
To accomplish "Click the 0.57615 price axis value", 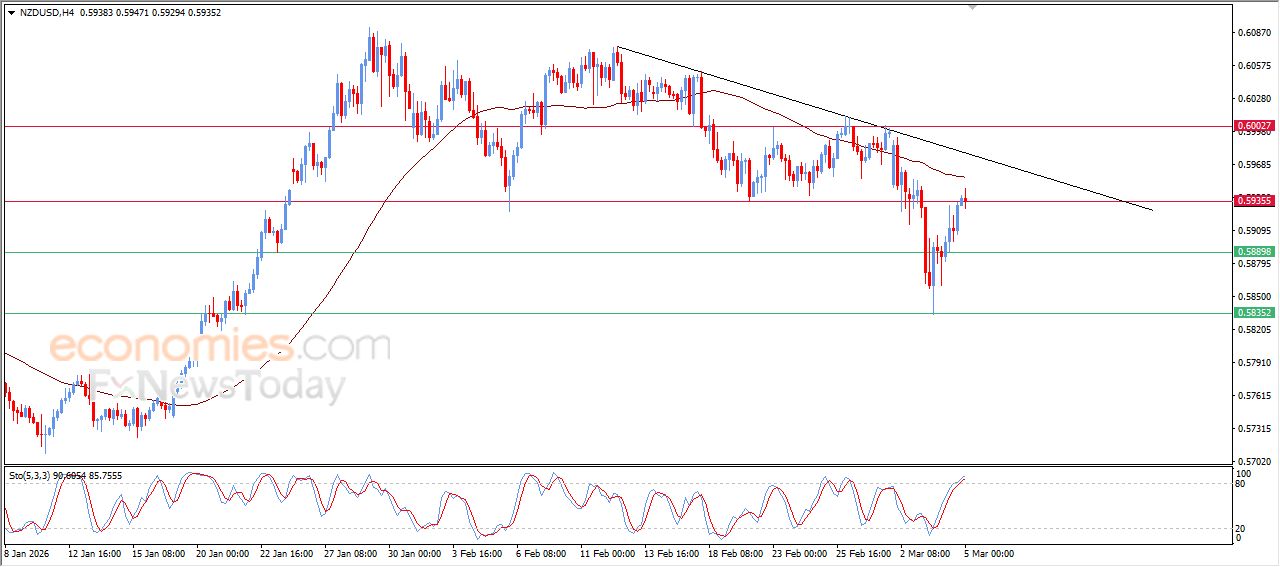I will point(1253,396).
